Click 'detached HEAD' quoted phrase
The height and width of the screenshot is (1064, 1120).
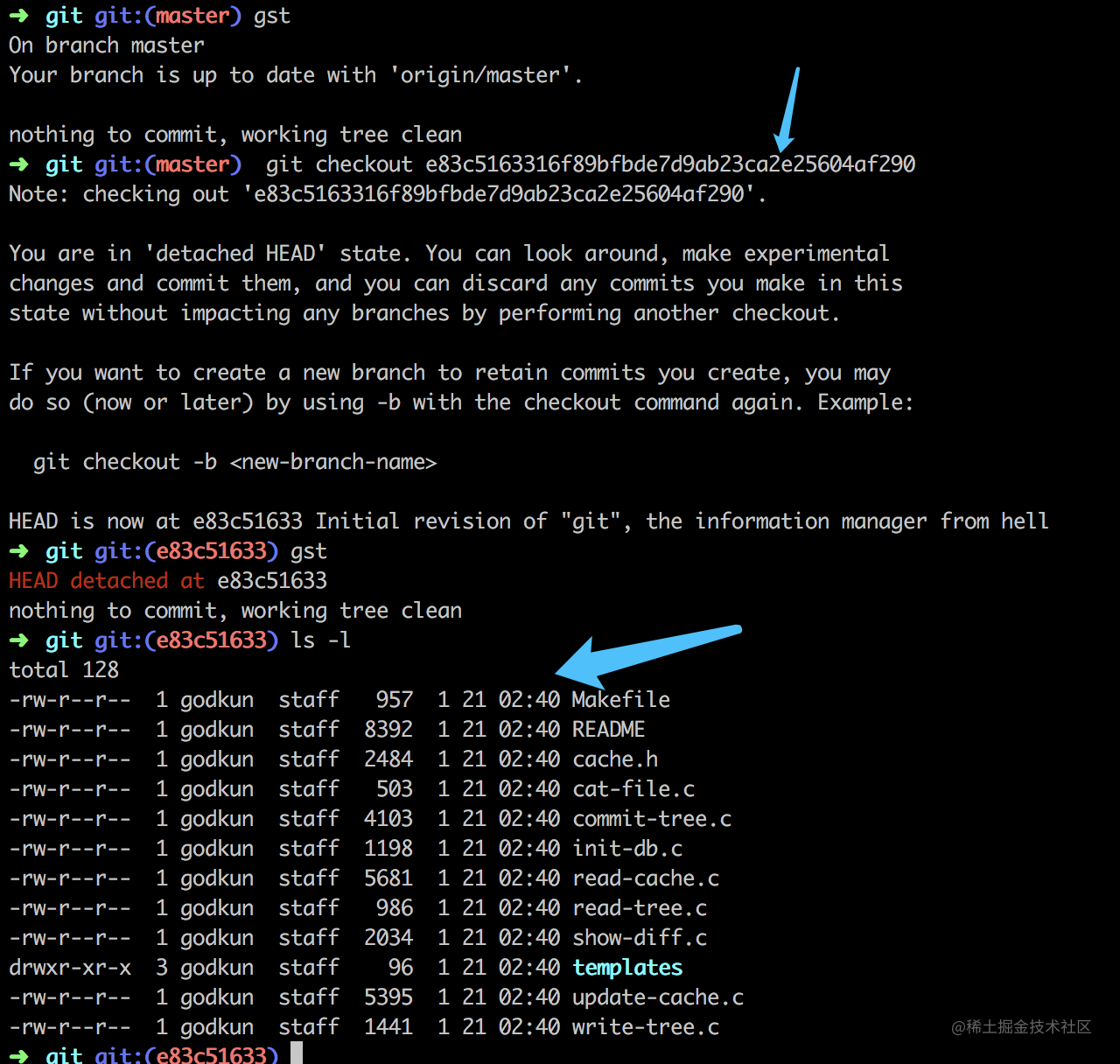point(235,253)
